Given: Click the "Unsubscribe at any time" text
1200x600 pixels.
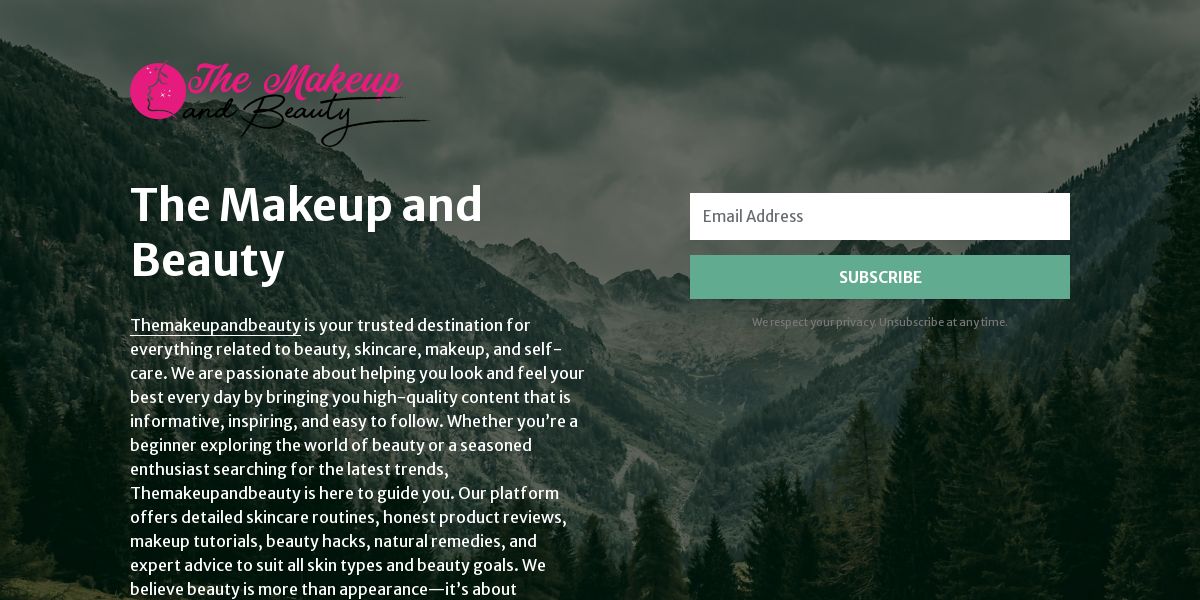Looking at the screenshot, I should click(x=943, y=322).
